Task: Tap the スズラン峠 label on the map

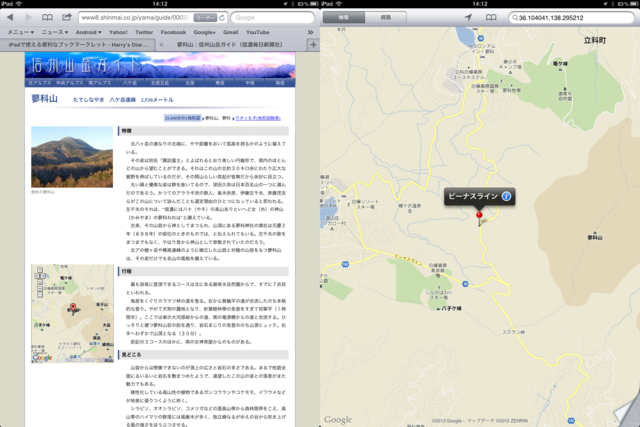Action: click(x=513, y=332)
